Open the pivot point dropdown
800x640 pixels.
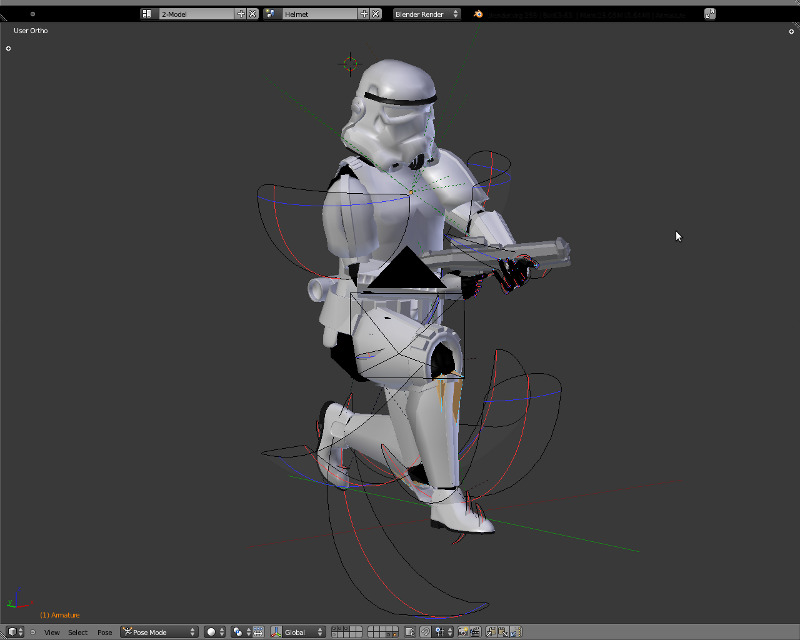[242, 632]
